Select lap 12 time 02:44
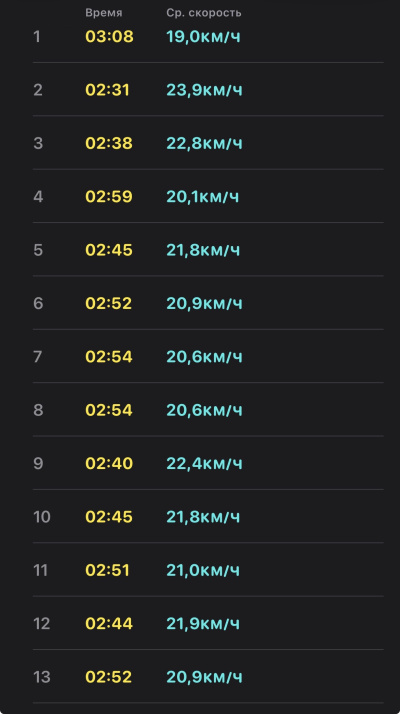This screenshot has height=714, width=400. (x=109, y=623)
